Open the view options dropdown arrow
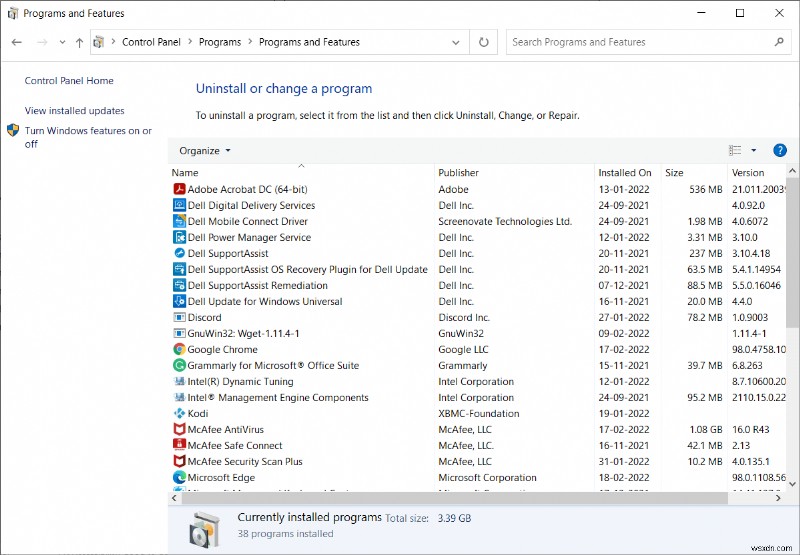Screen dimensions: 800x555 pos(754,150)
